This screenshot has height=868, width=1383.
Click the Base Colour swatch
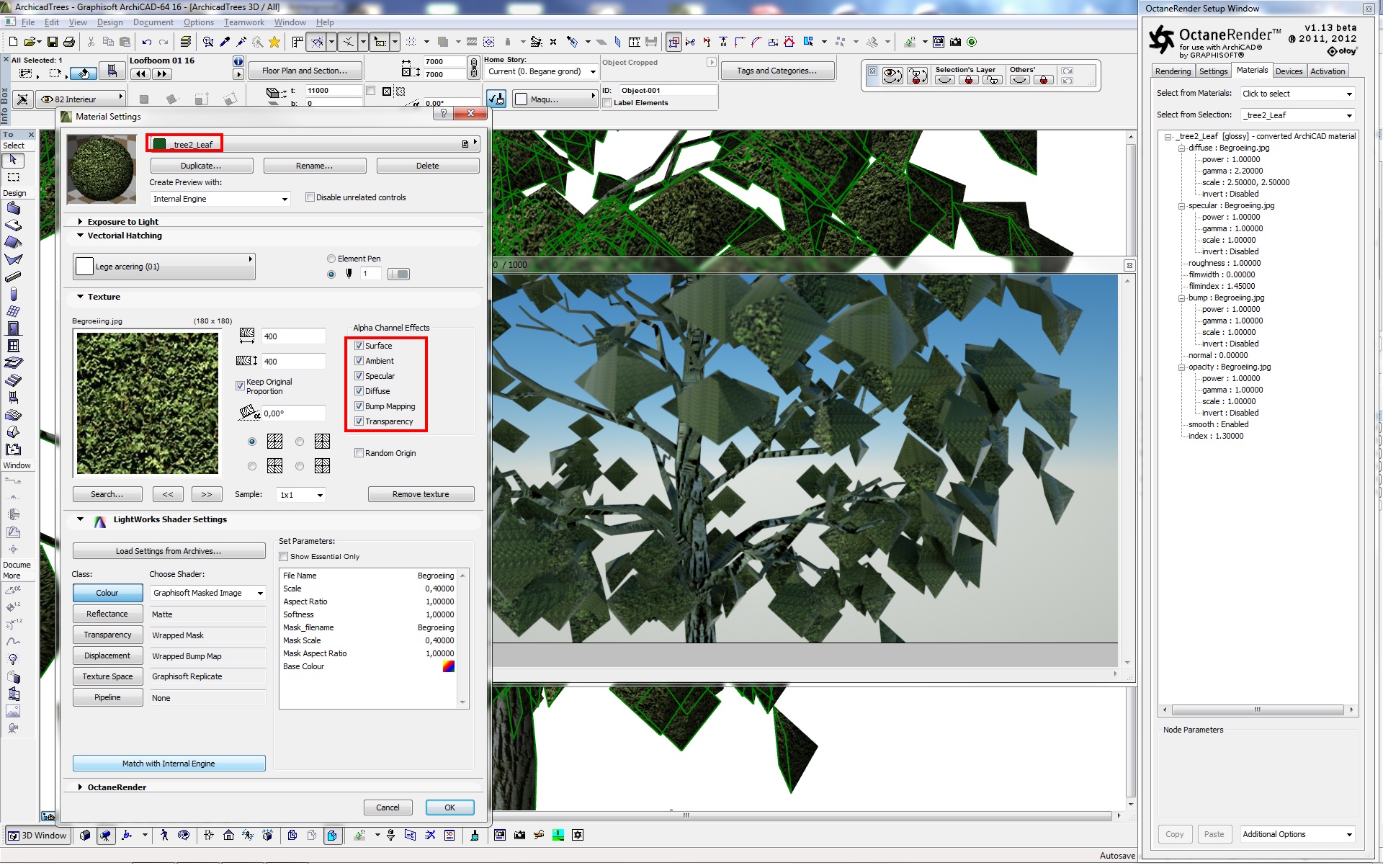tap(448, 666)
